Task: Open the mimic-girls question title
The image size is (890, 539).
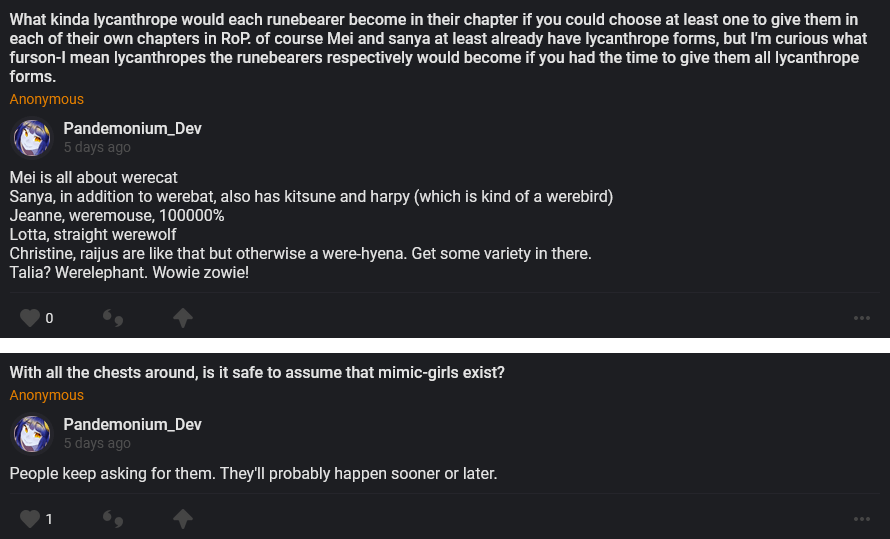Action: (257, 372)
